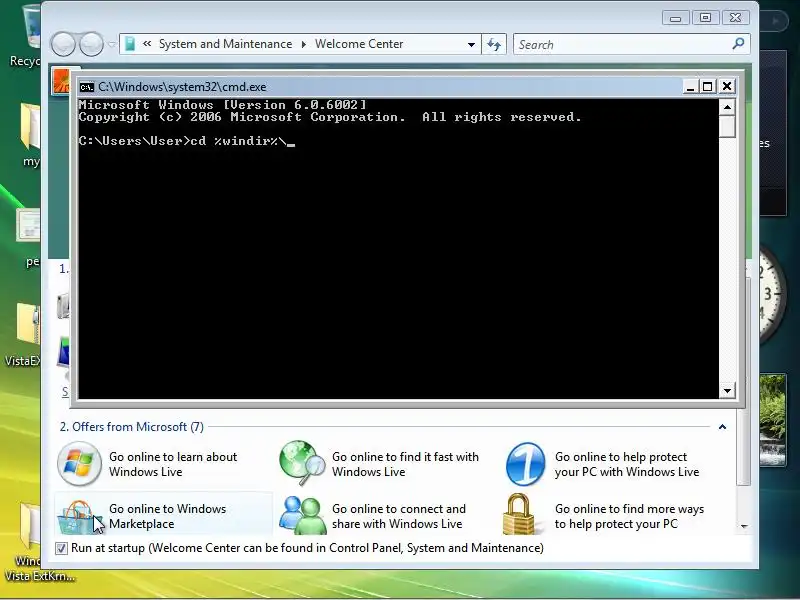Click the slideshow picture gadget in sidebar
800x600 pixels.
[x=773, y=420]
